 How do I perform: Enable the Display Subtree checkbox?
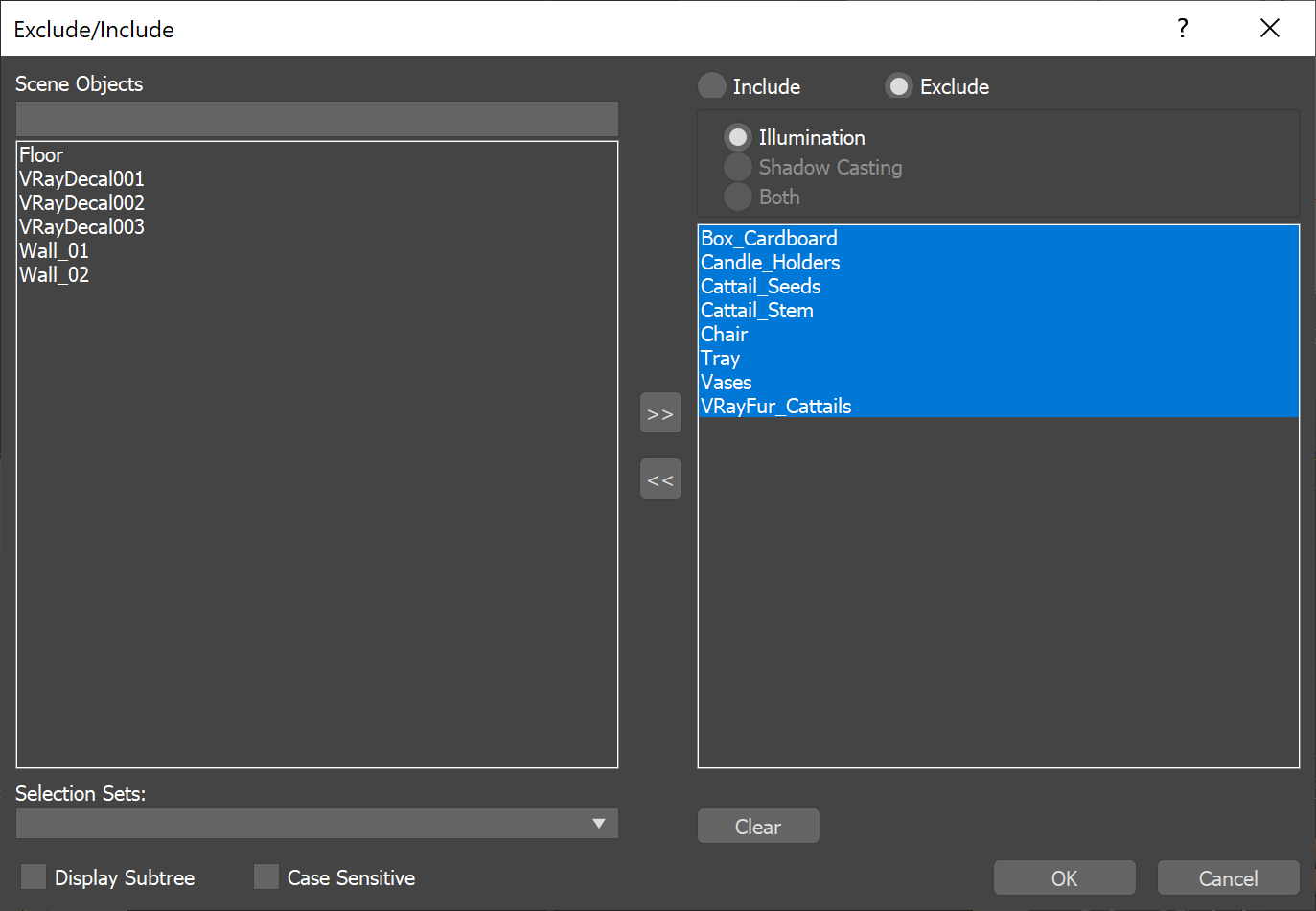(x=34, y=876)
